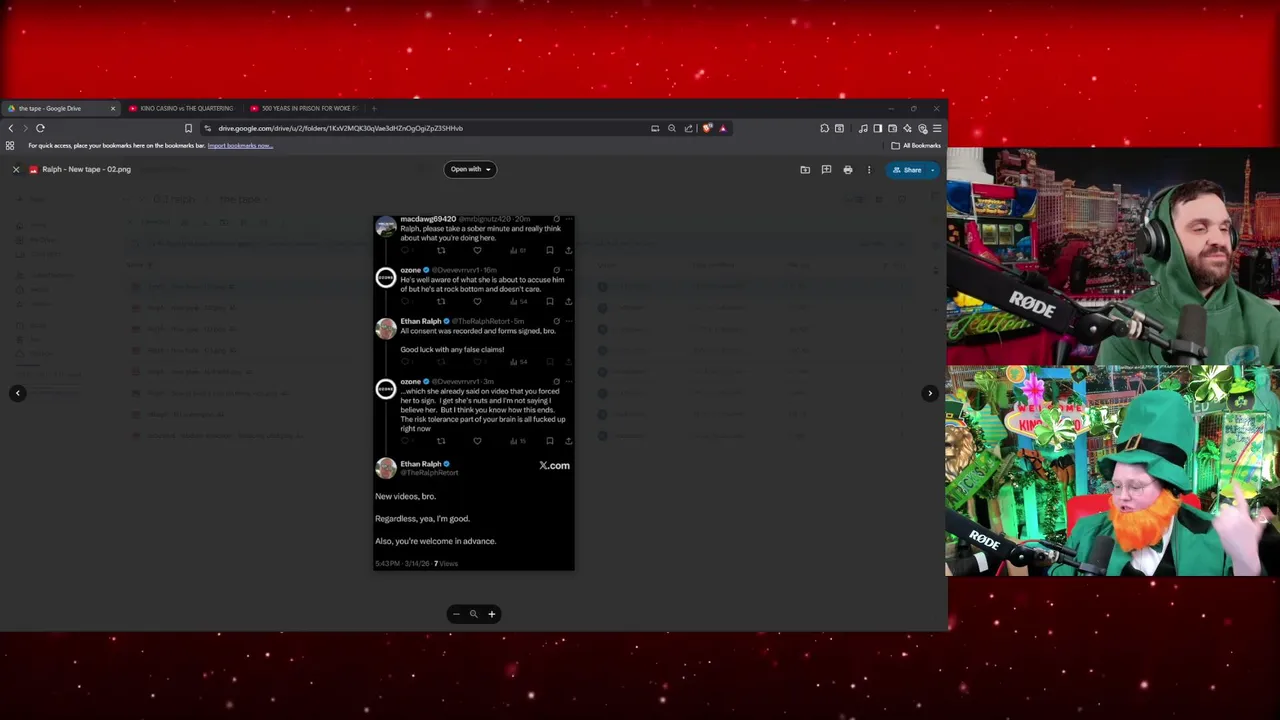This screenshot has height=720, width=1280.
Task: Click add shortcut to Drive icon
Action: click(805, 170)
